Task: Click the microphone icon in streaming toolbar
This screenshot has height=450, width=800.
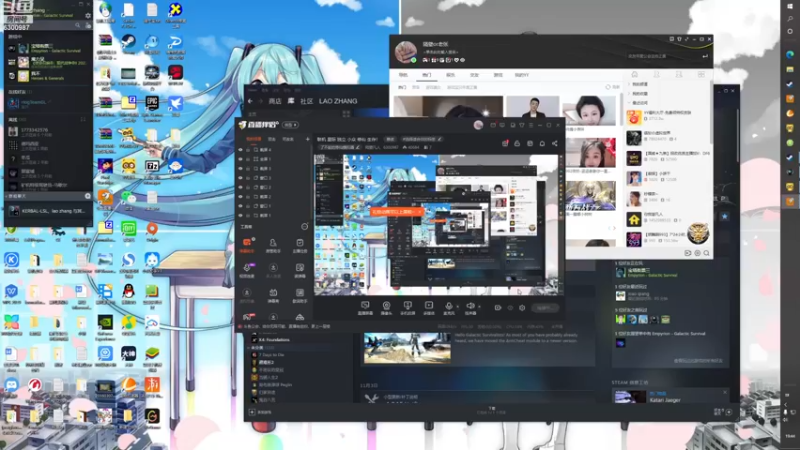Action: [448, 305]
